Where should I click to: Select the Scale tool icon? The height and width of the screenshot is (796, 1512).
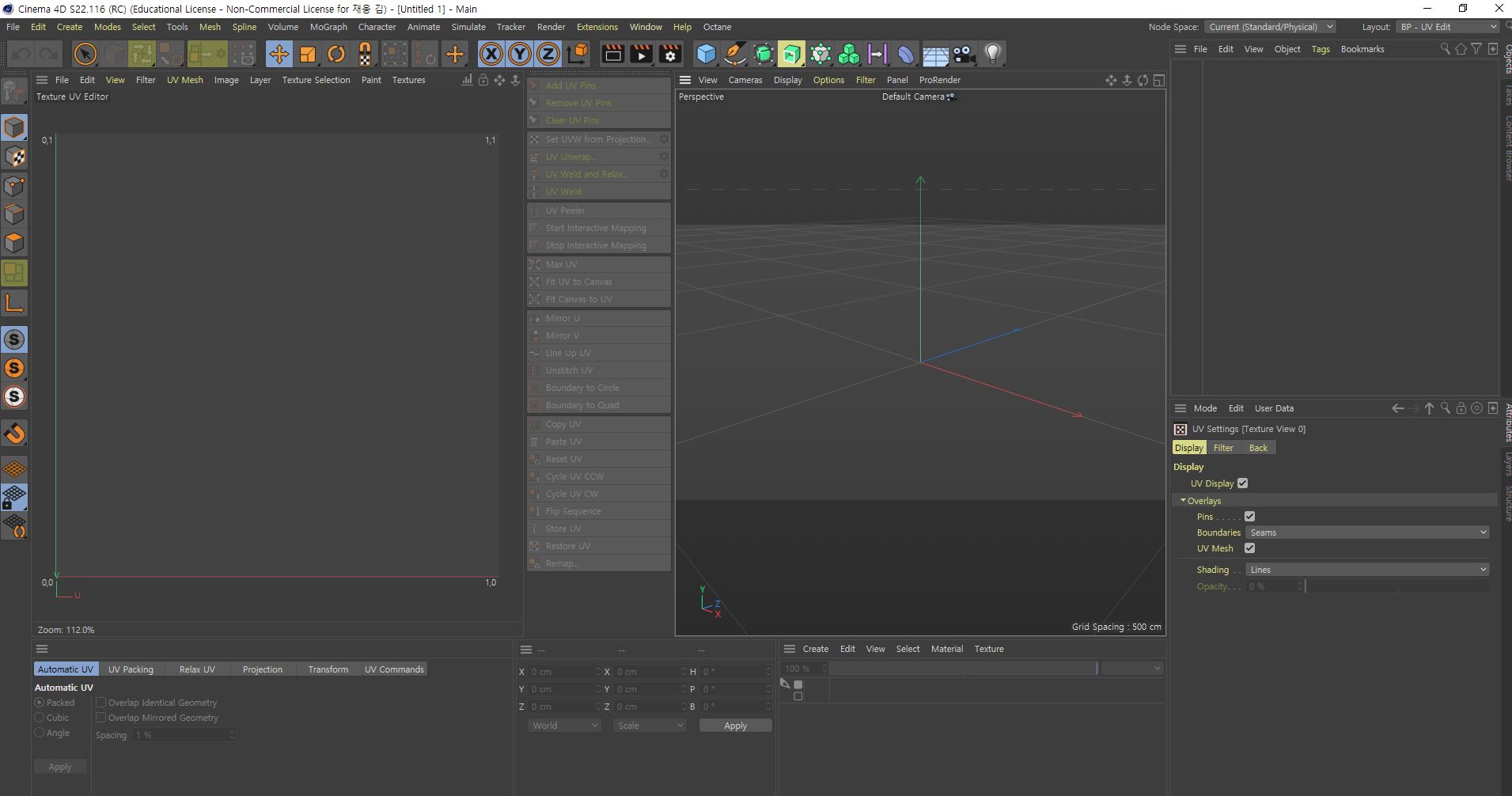(x=307, y=54)
